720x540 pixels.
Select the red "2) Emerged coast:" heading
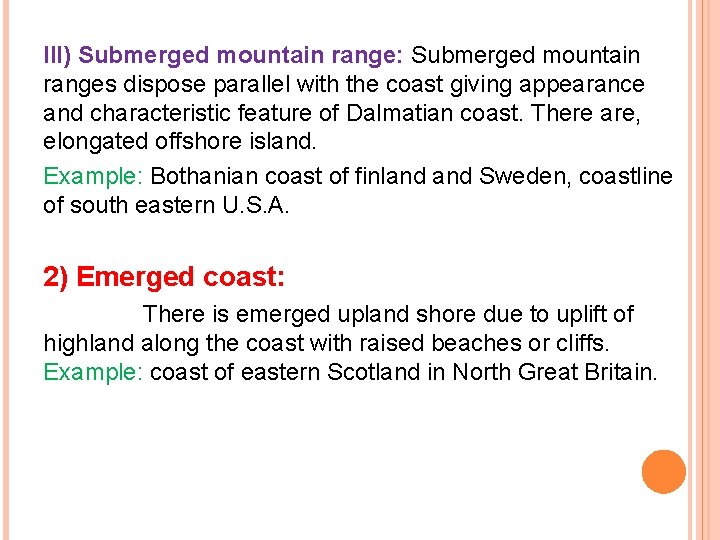click(164, 275)
